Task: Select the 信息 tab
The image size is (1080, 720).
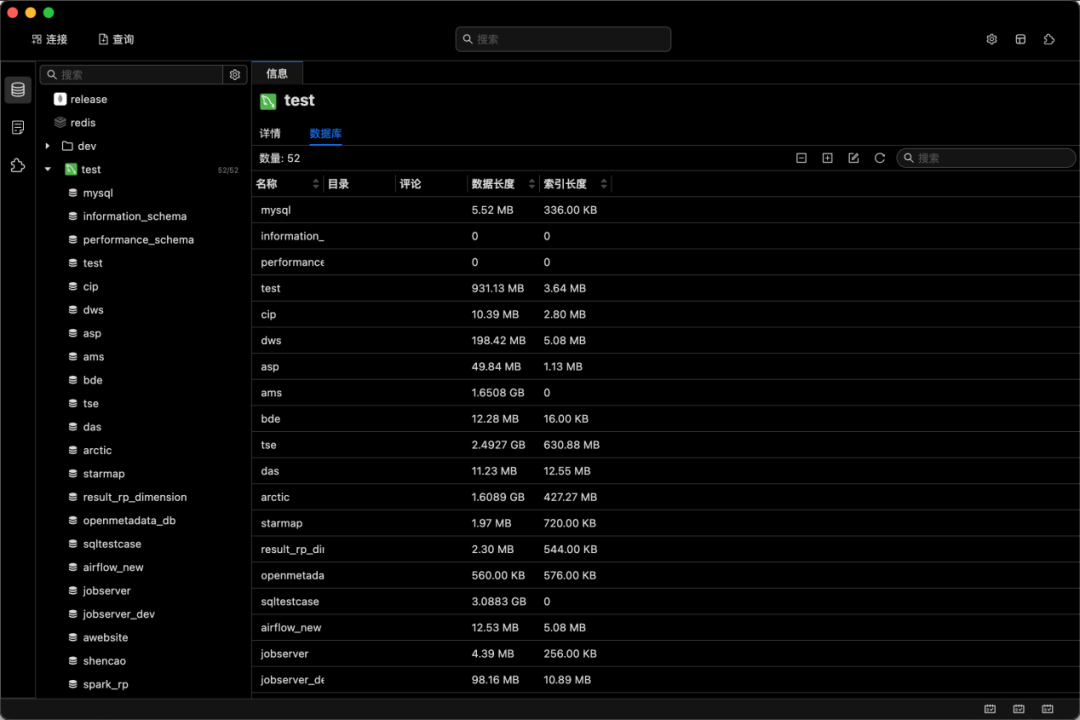Action: tap(277, 73)
